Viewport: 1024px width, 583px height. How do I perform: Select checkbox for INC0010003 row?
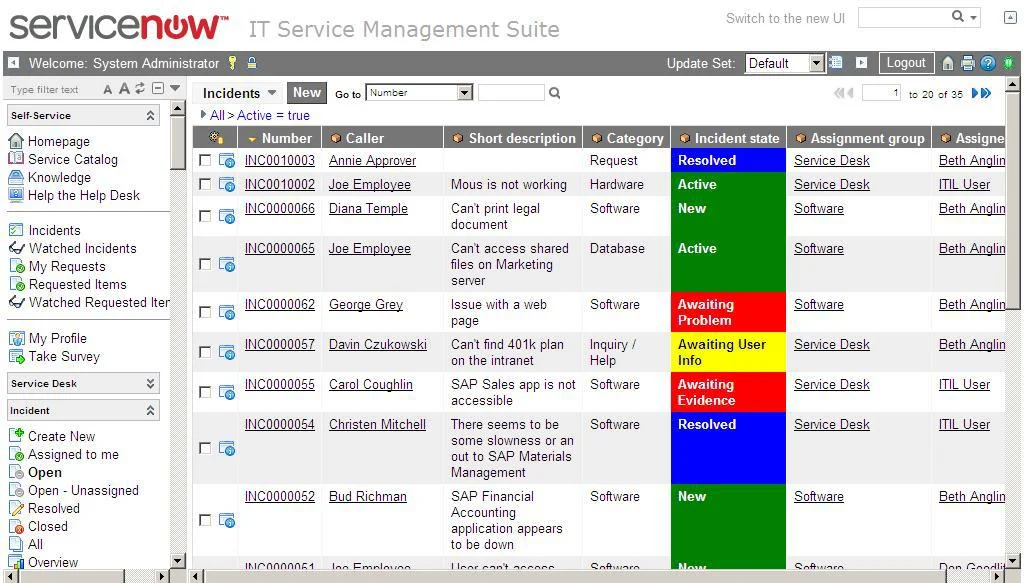(205, 160)
